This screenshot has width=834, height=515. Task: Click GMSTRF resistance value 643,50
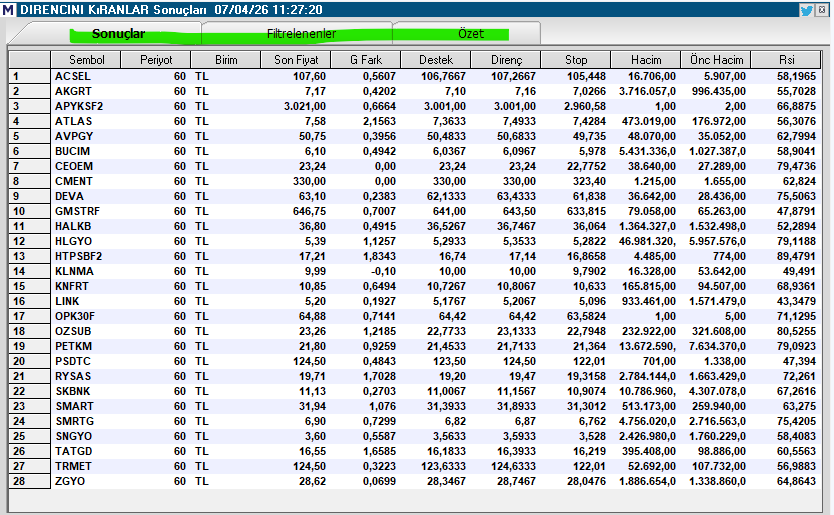coord(519,211)
